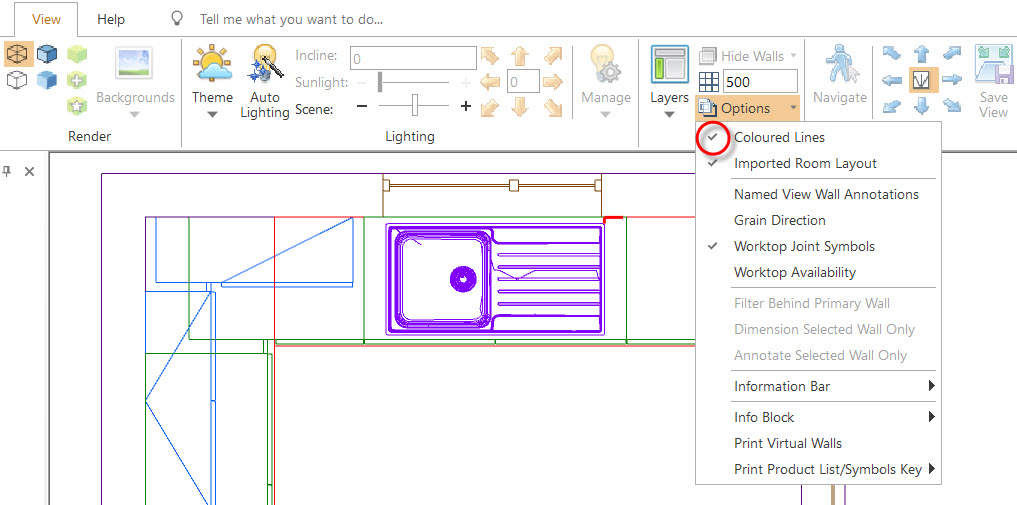Pin the left side panel
This screenshot has width=1017, height=505.
[7, 171]
